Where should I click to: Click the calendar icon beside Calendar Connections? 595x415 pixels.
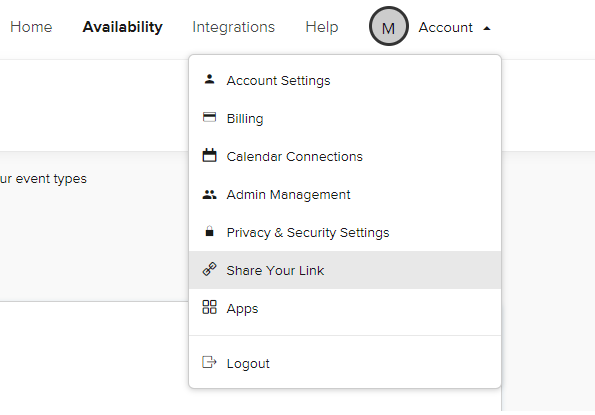pyautogui.click(x=209, y=155)
